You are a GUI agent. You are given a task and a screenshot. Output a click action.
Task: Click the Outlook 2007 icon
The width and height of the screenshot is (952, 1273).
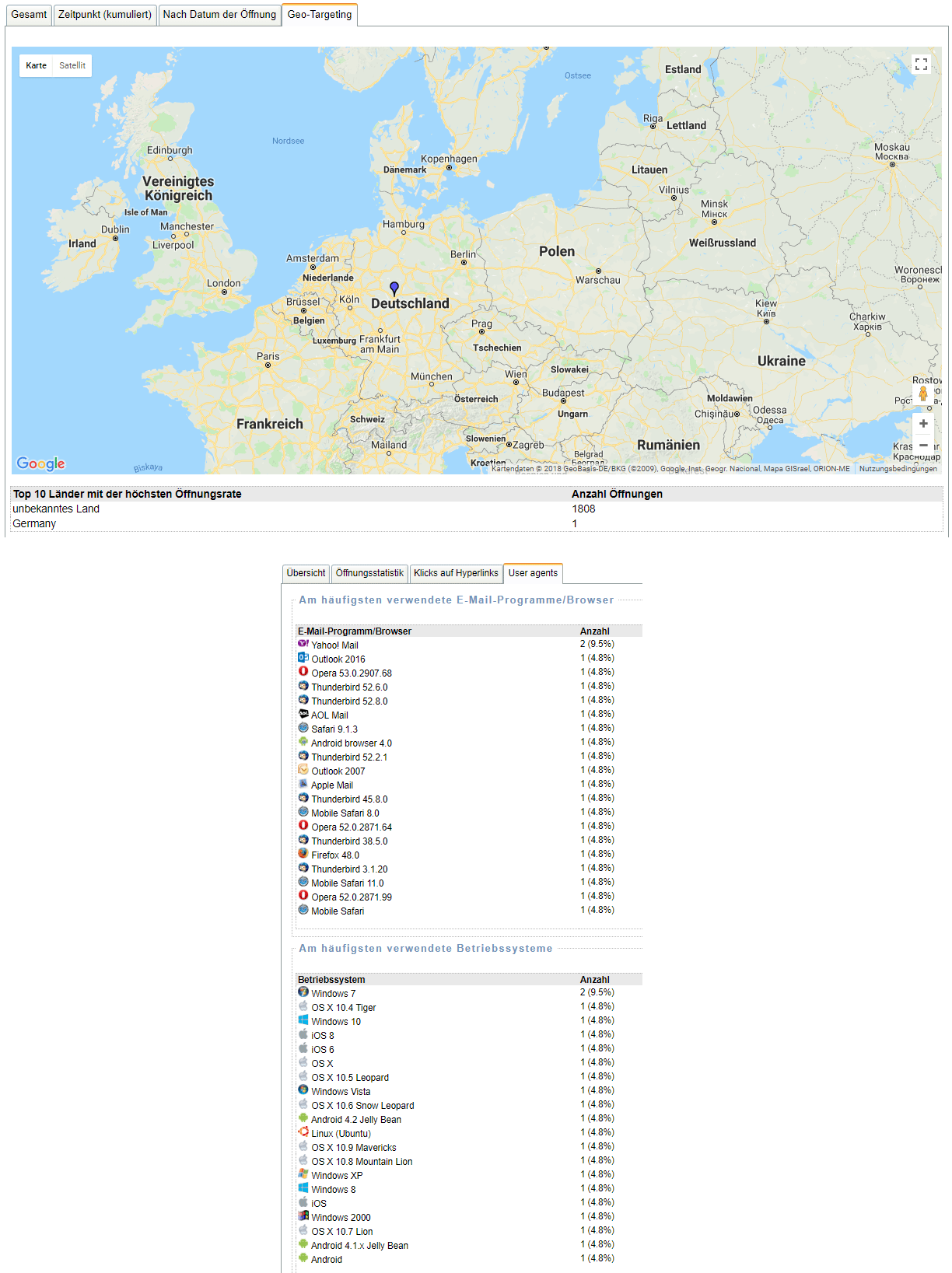click(x=303, y=770)
